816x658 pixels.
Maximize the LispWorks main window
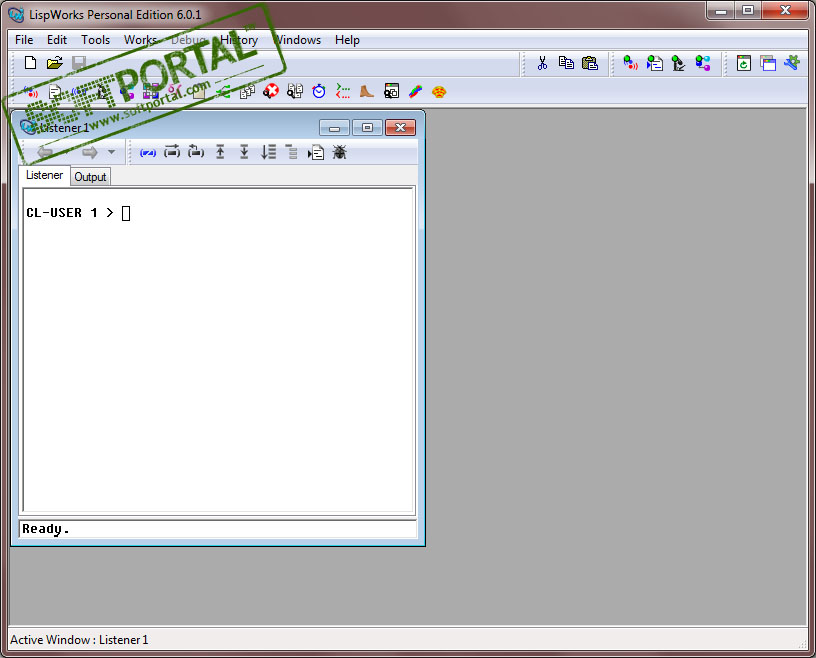pyautogui.click(x=748, y=10)
